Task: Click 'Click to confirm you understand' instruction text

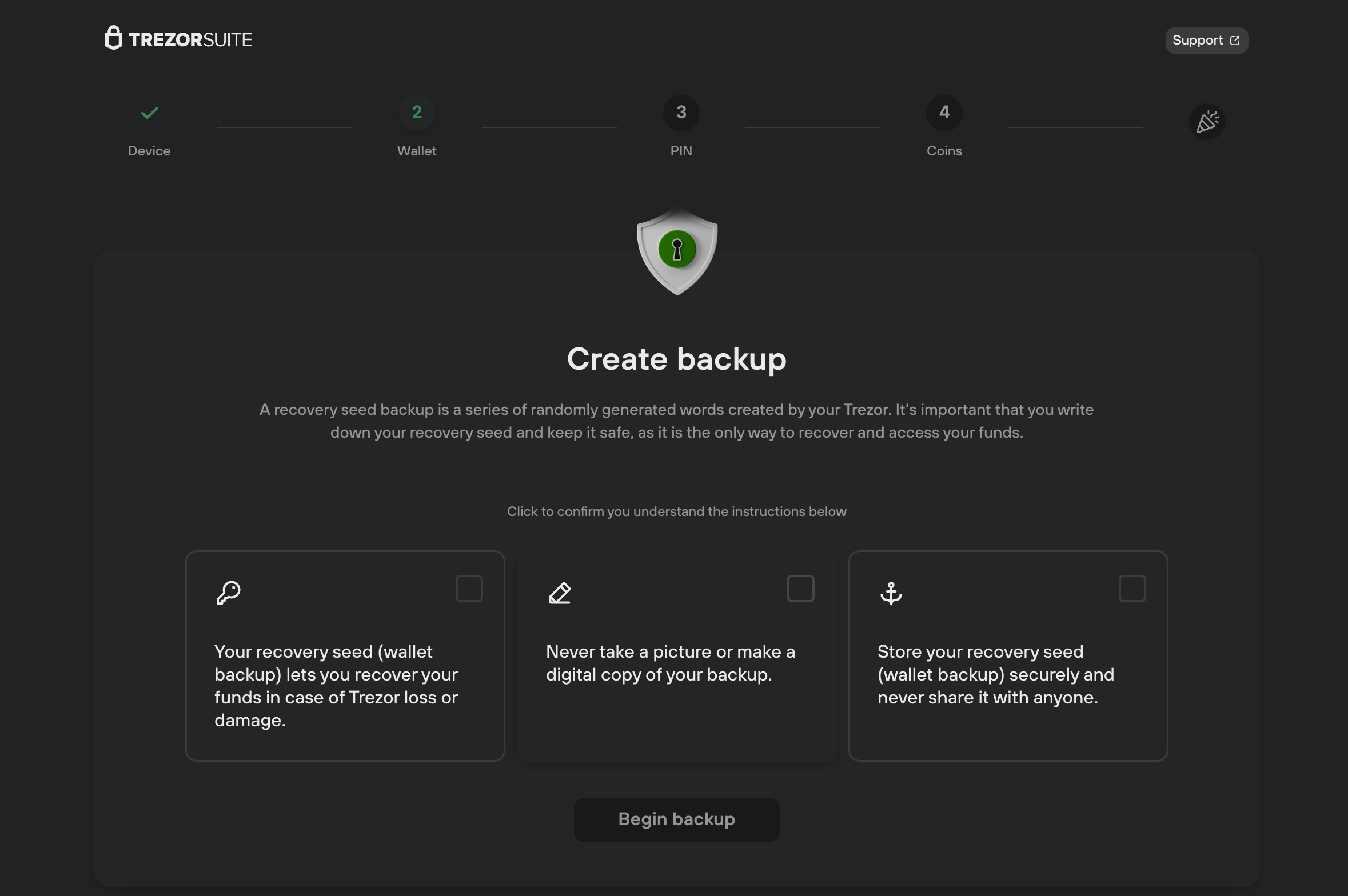Action: coord(676,511)
